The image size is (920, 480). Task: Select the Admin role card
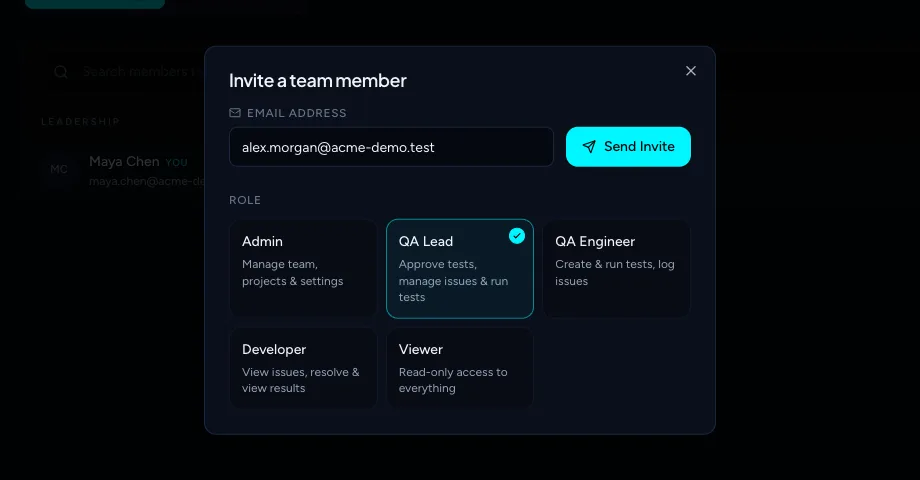point(303,269)
